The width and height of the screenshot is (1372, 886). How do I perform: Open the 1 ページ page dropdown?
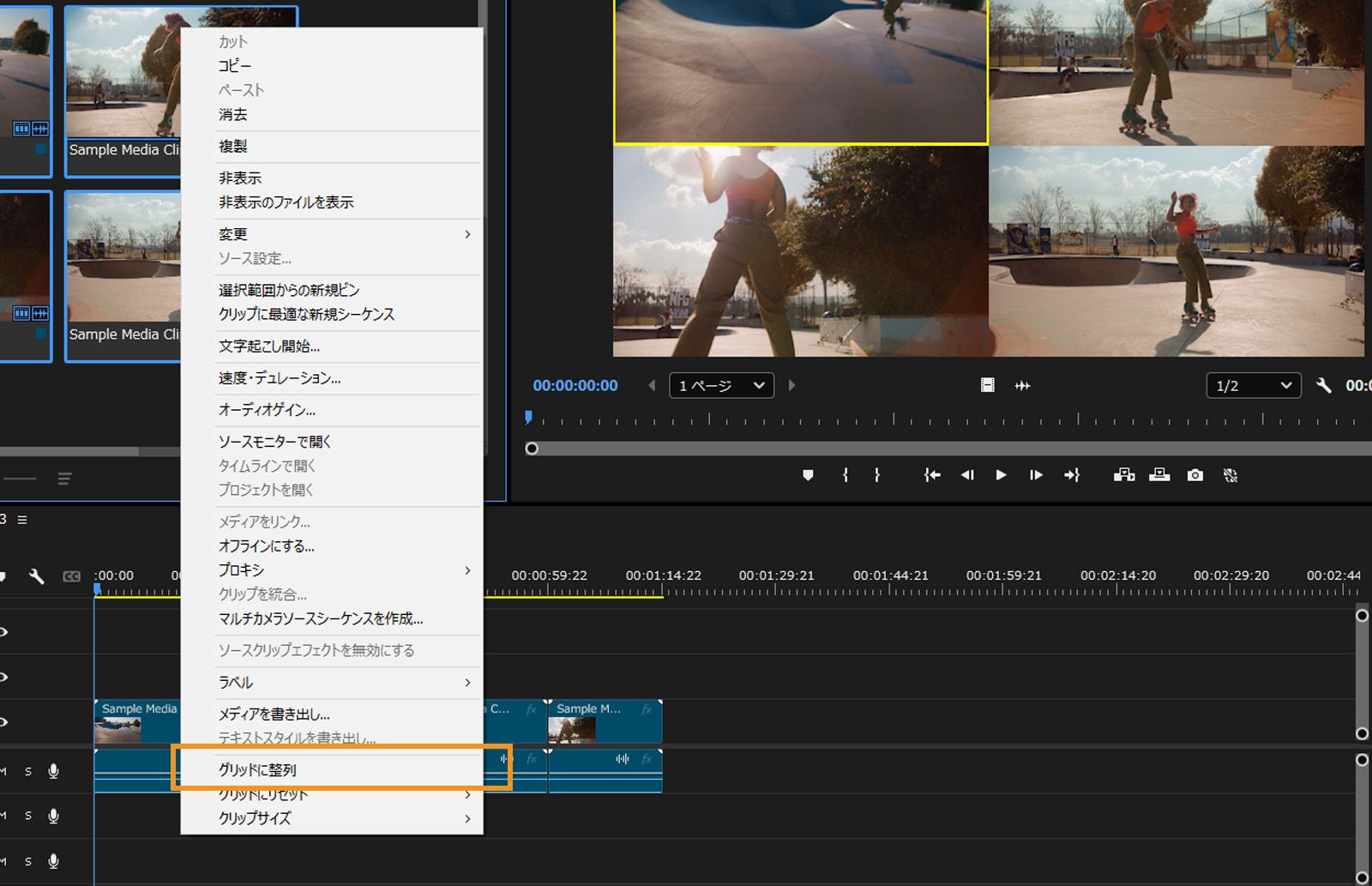pos(722,386)
